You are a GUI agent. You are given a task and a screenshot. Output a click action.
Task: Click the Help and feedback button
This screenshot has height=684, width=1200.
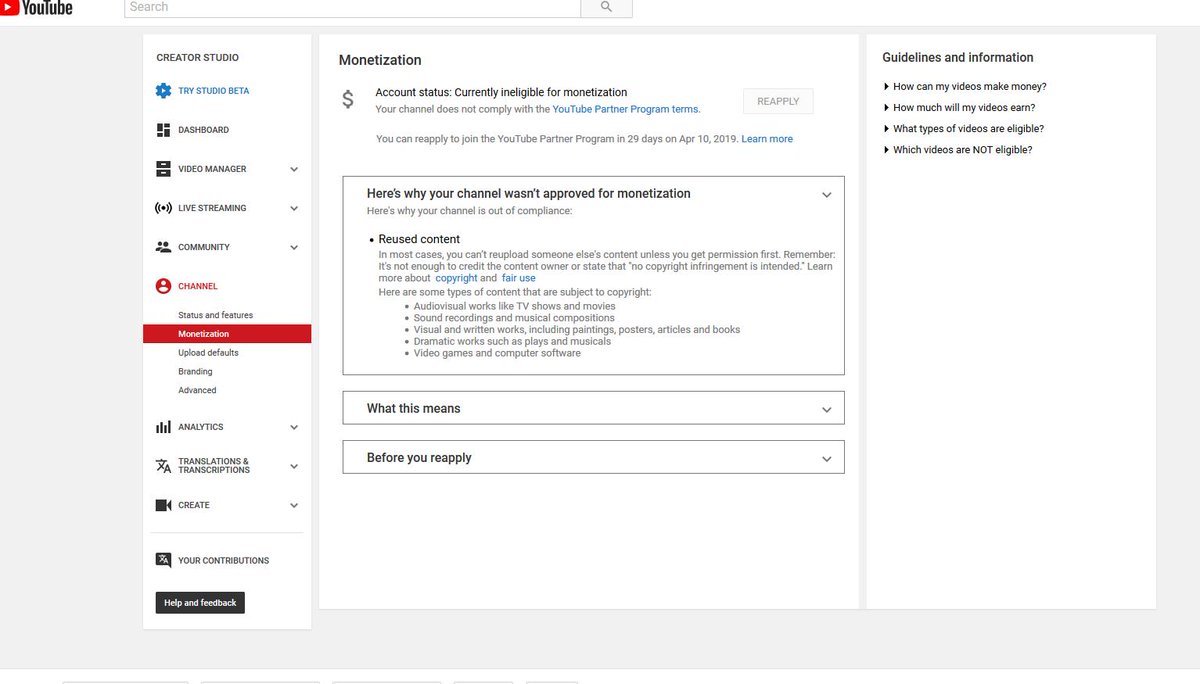(x=200, y=603)
